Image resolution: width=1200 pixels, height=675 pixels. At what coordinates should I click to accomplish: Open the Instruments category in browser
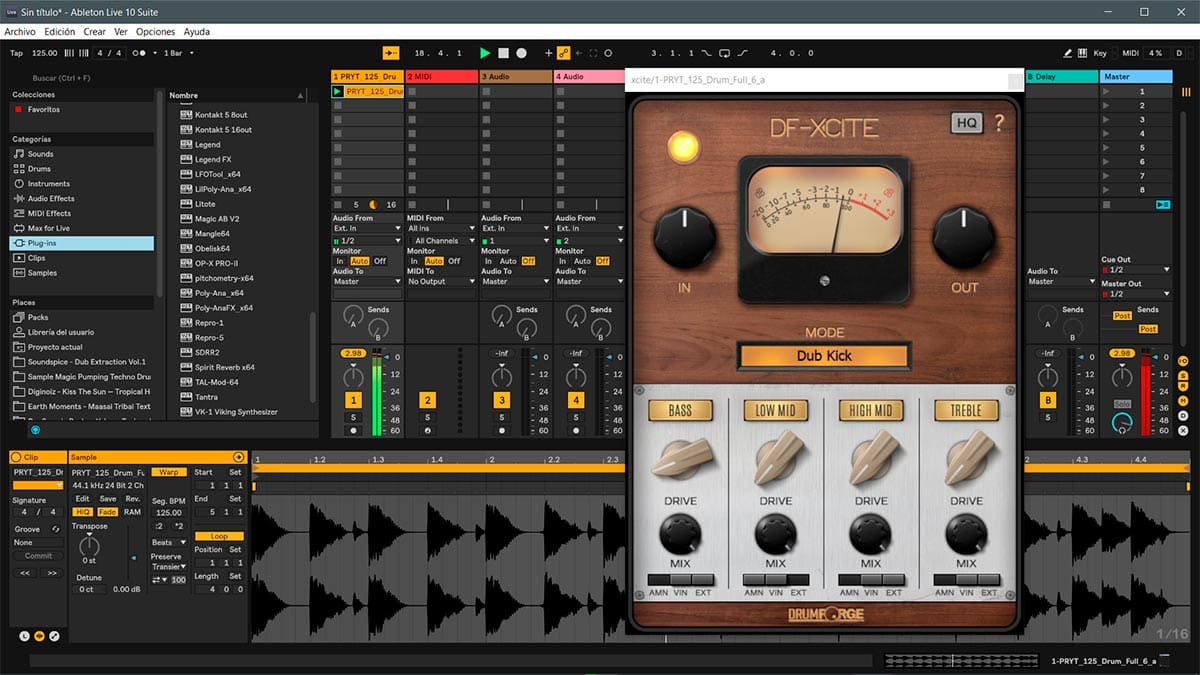tap(48, 184)
